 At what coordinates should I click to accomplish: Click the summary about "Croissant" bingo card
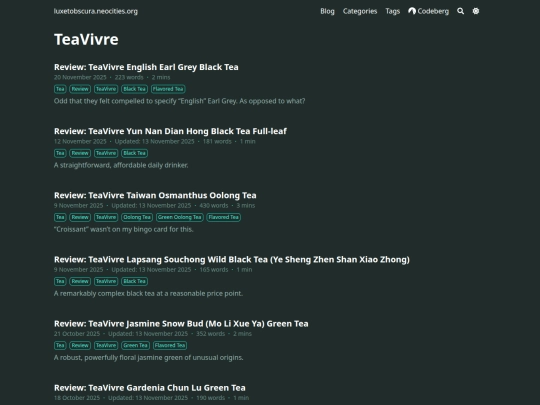tap(124, 229)
